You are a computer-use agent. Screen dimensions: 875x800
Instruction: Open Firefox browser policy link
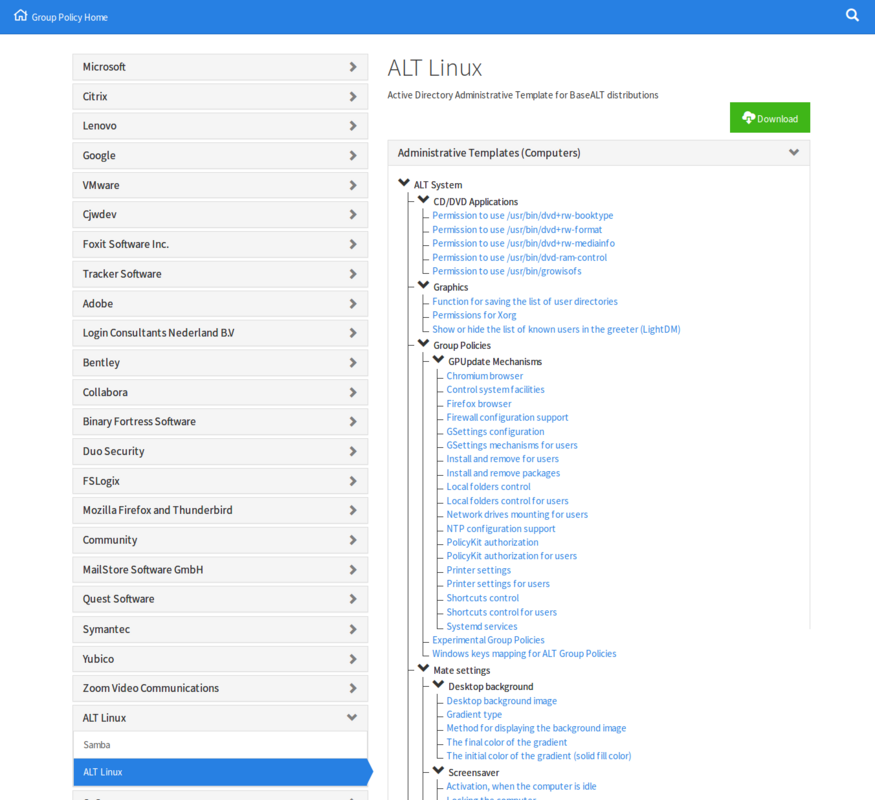tap(479, 404)
